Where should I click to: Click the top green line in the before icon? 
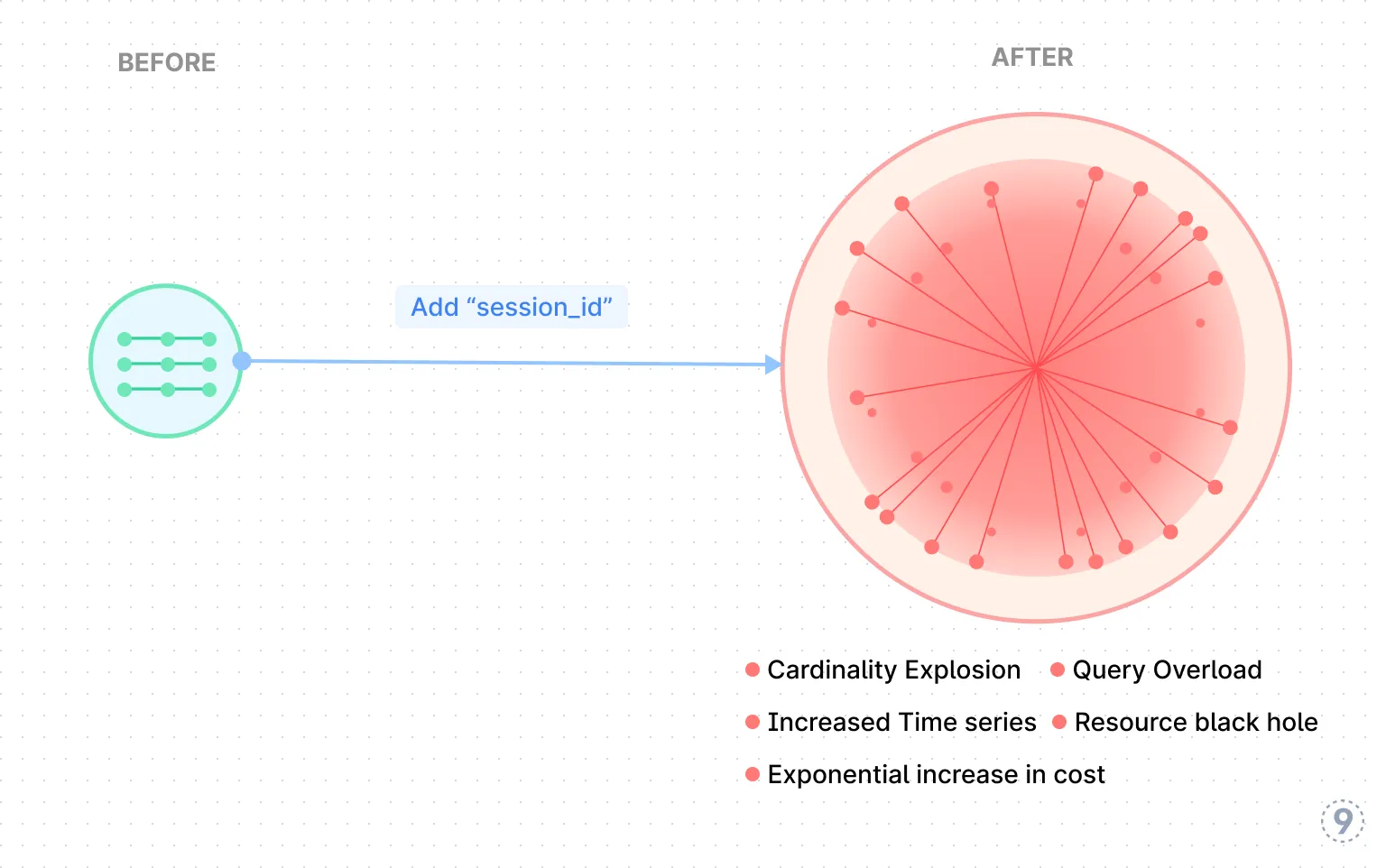pos(167,339)
